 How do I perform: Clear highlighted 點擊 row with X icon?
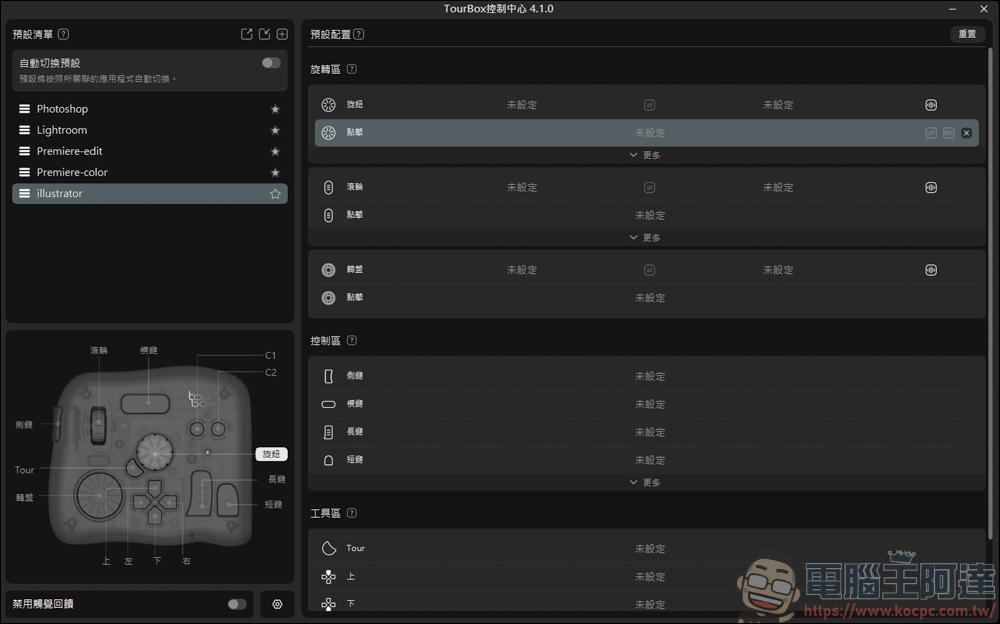(967, 133)
